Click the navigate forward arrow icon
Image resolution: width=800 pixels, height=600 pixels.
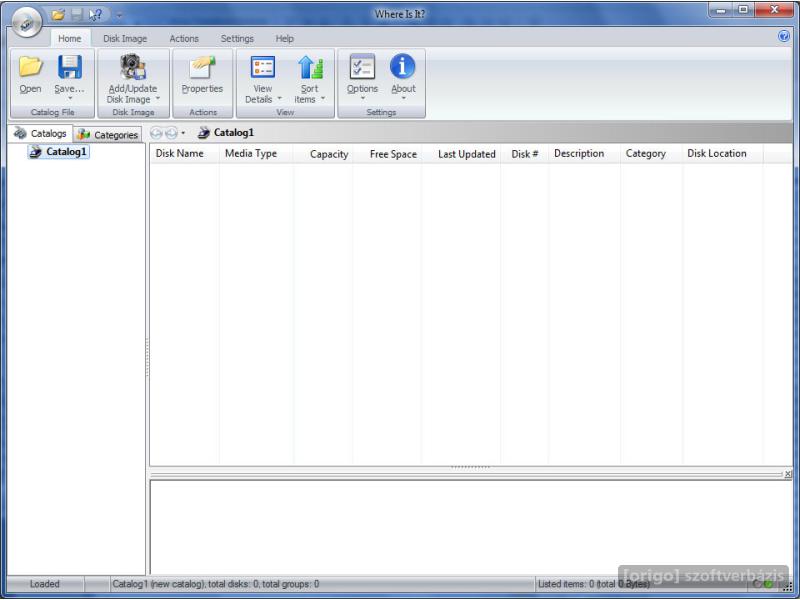(171, 134)
